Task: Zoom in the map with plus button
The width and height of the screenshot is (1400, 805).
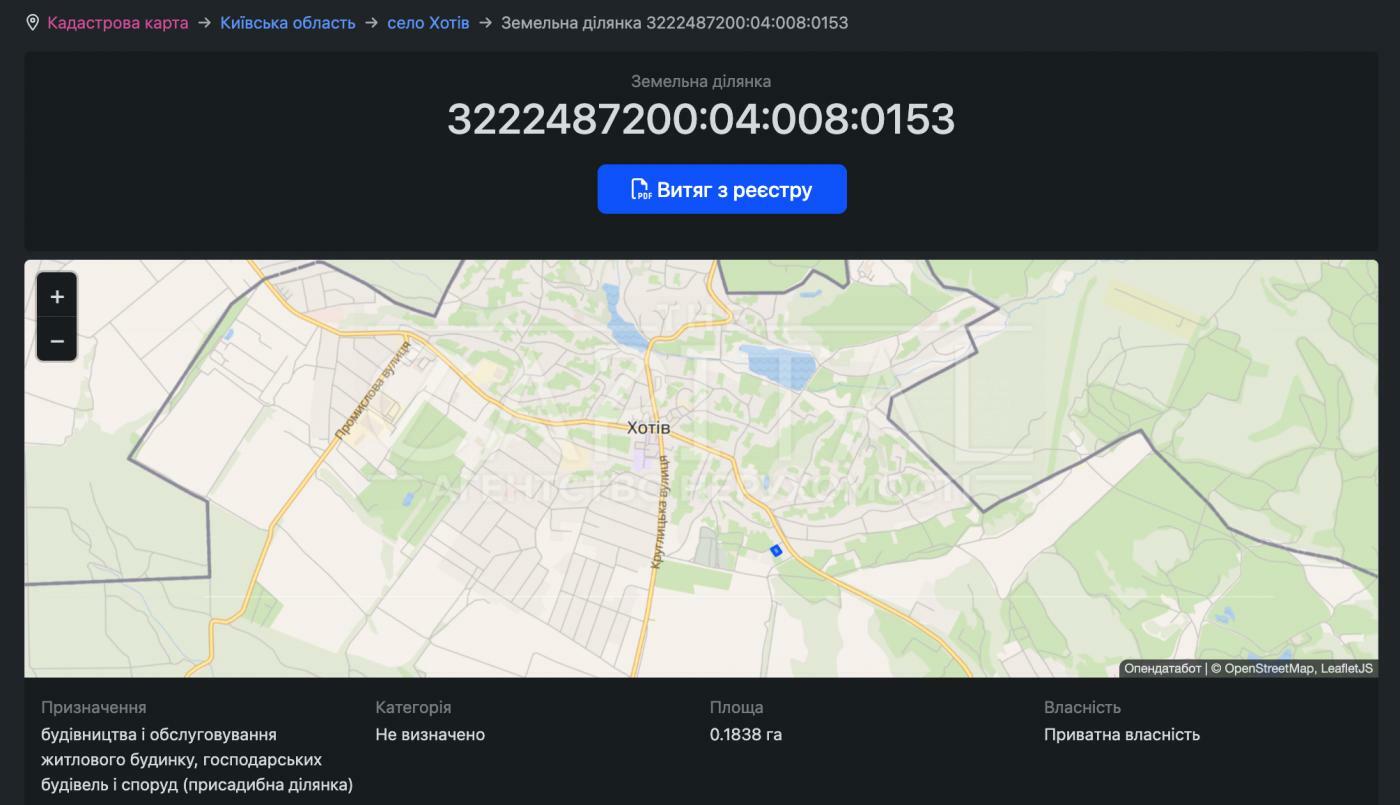Action: click(57, 297)
